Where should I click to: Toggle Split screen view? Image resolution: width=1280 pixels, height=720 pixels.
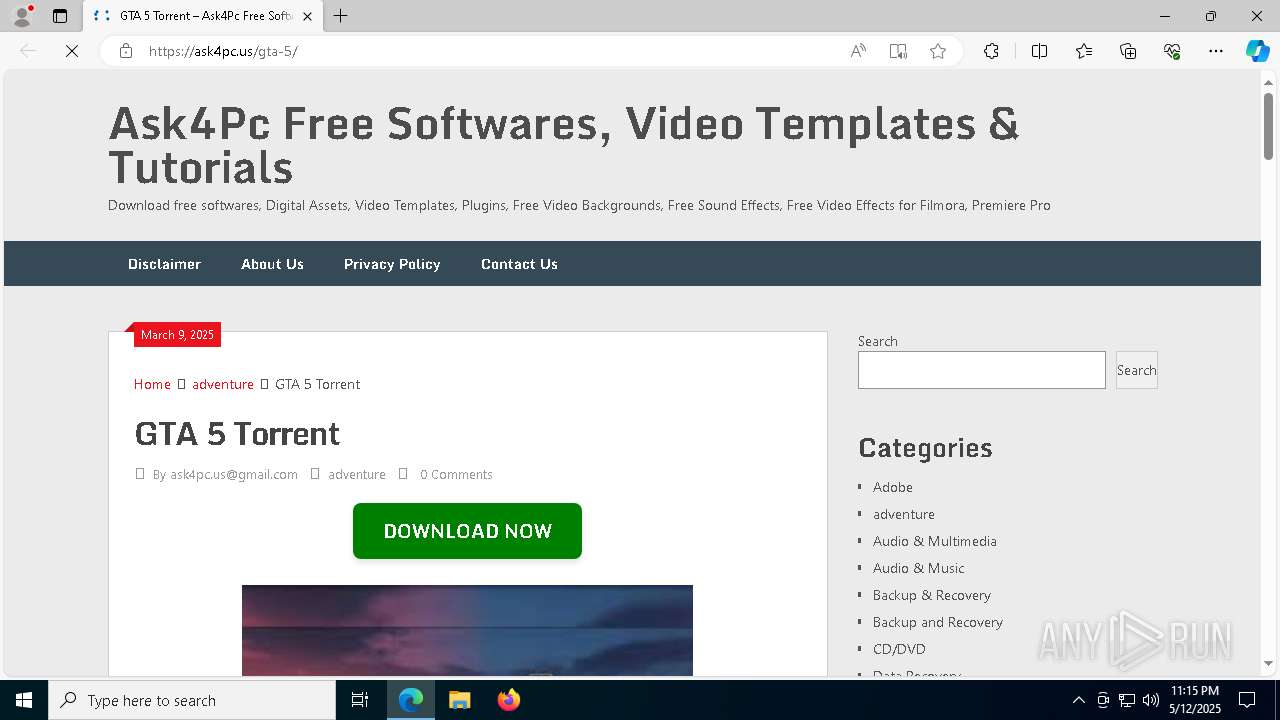pos(1039,51)
